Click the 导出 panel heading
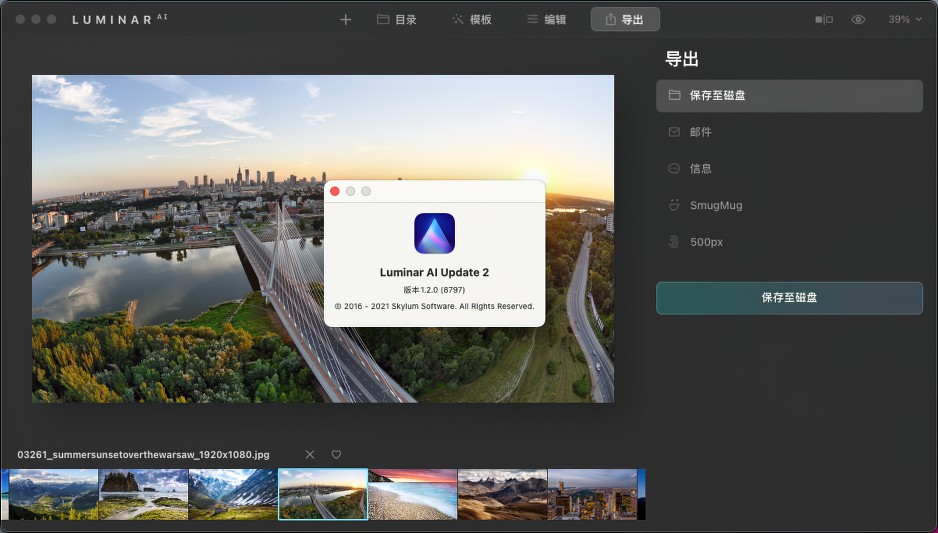The height and width of the screenshot is (533, 938). [x=682, y=59]
